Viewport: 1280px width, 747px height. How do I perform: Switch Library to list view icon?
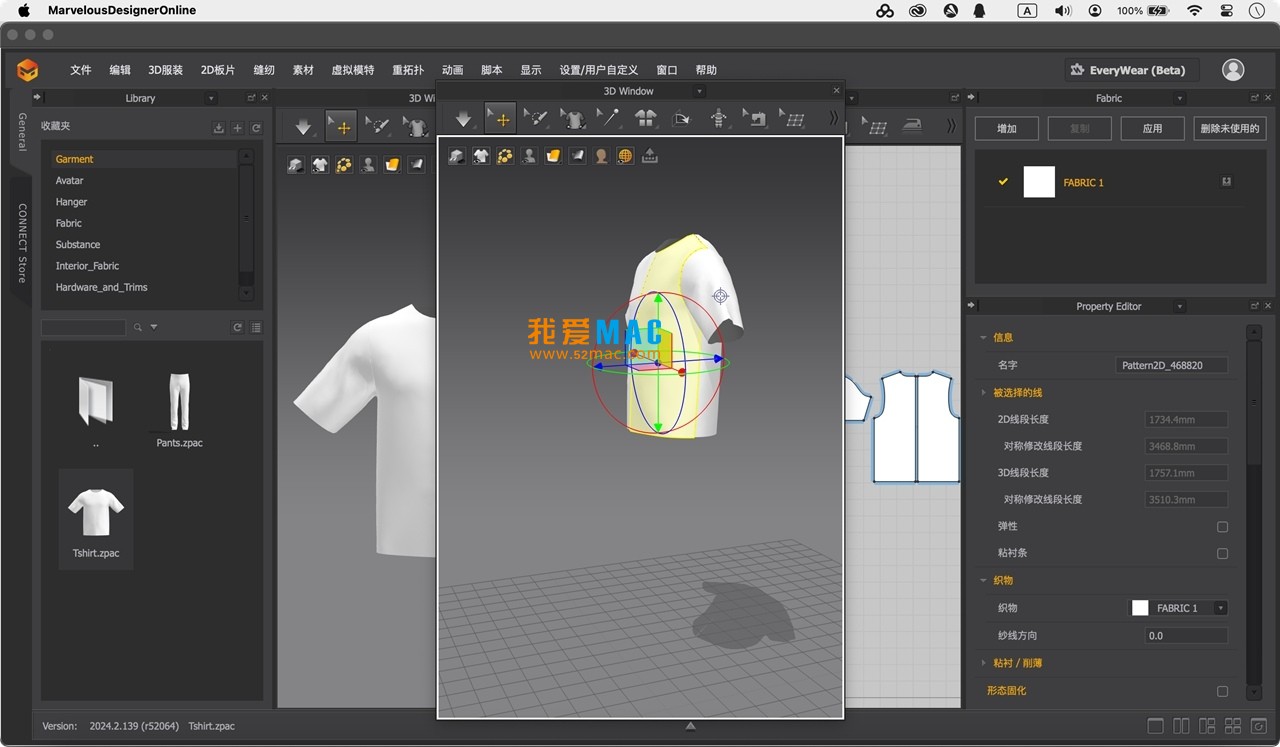(256, 327)
